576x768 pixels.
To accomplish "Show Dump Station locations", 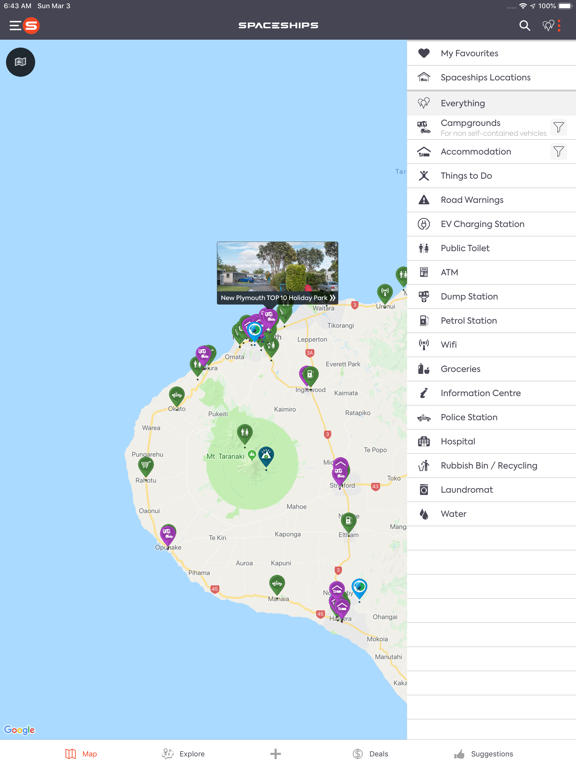I will 491,296.
